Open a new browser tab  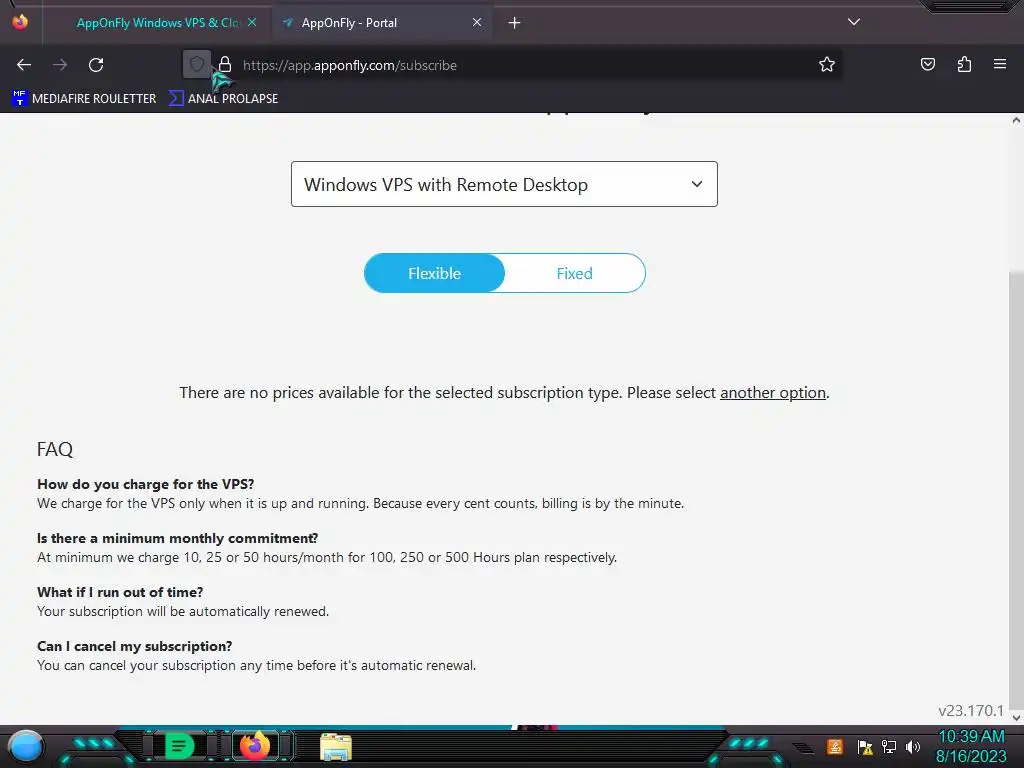coord(514,23)
